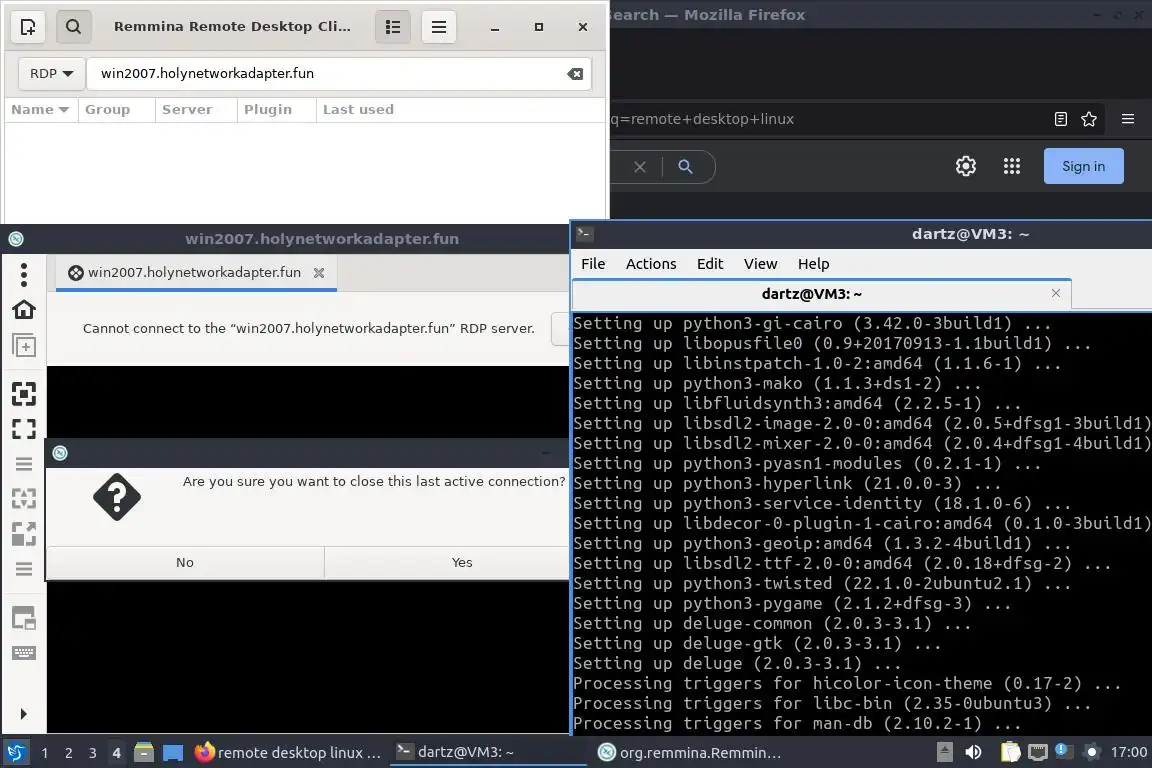This screenshot has width=1152, height=768.
Task: Switch to Firefox remote desktop linux task
Action: [x=288, y=753]
